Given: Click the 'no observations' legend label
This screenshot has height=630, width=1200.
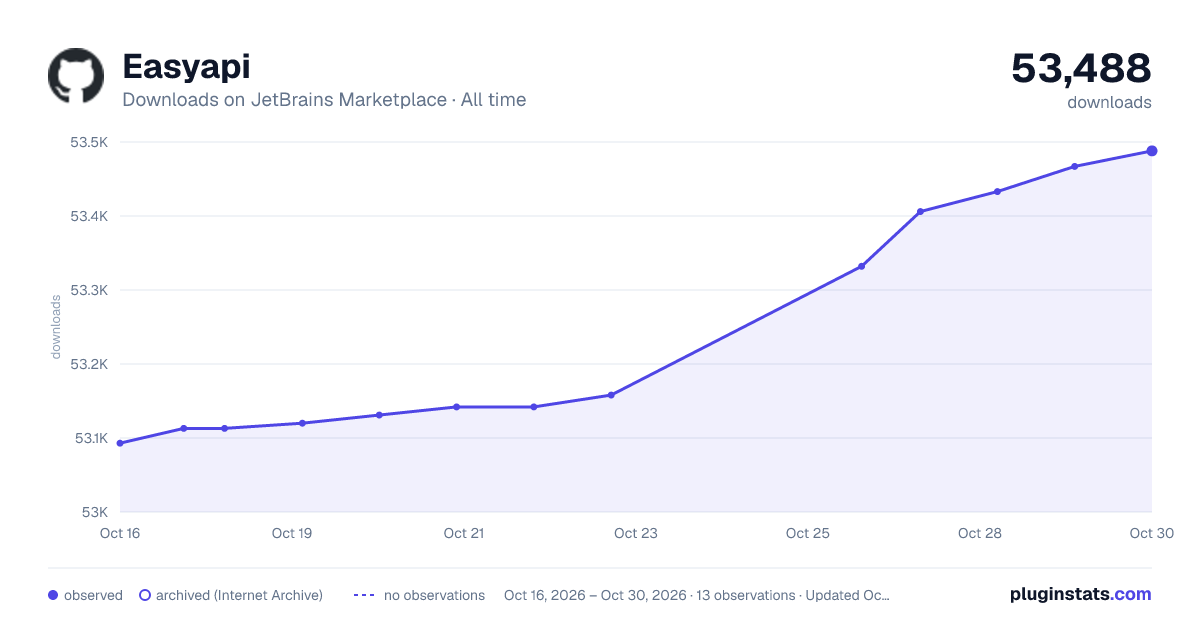Looking at the screenshot, I should pos(434,595).
